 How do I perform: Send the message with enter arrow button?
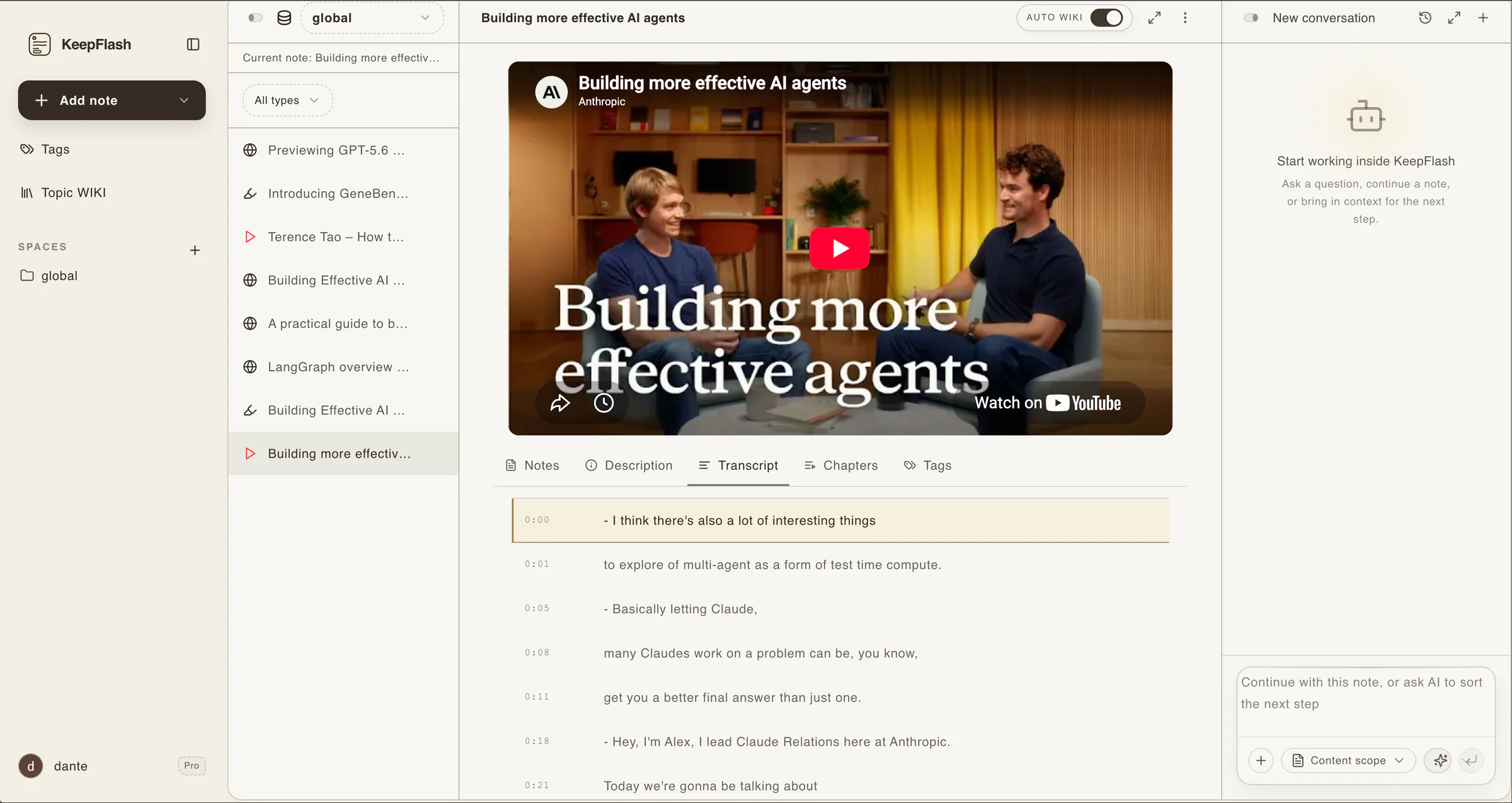[1471, 761]
